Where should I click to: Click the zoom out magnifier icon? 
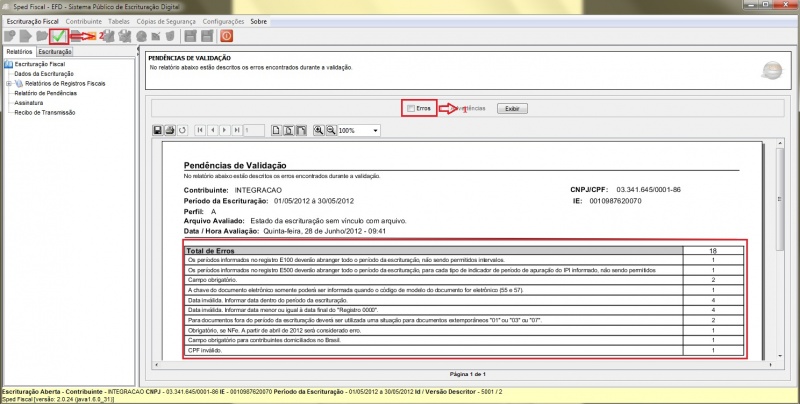click(331, 130)
